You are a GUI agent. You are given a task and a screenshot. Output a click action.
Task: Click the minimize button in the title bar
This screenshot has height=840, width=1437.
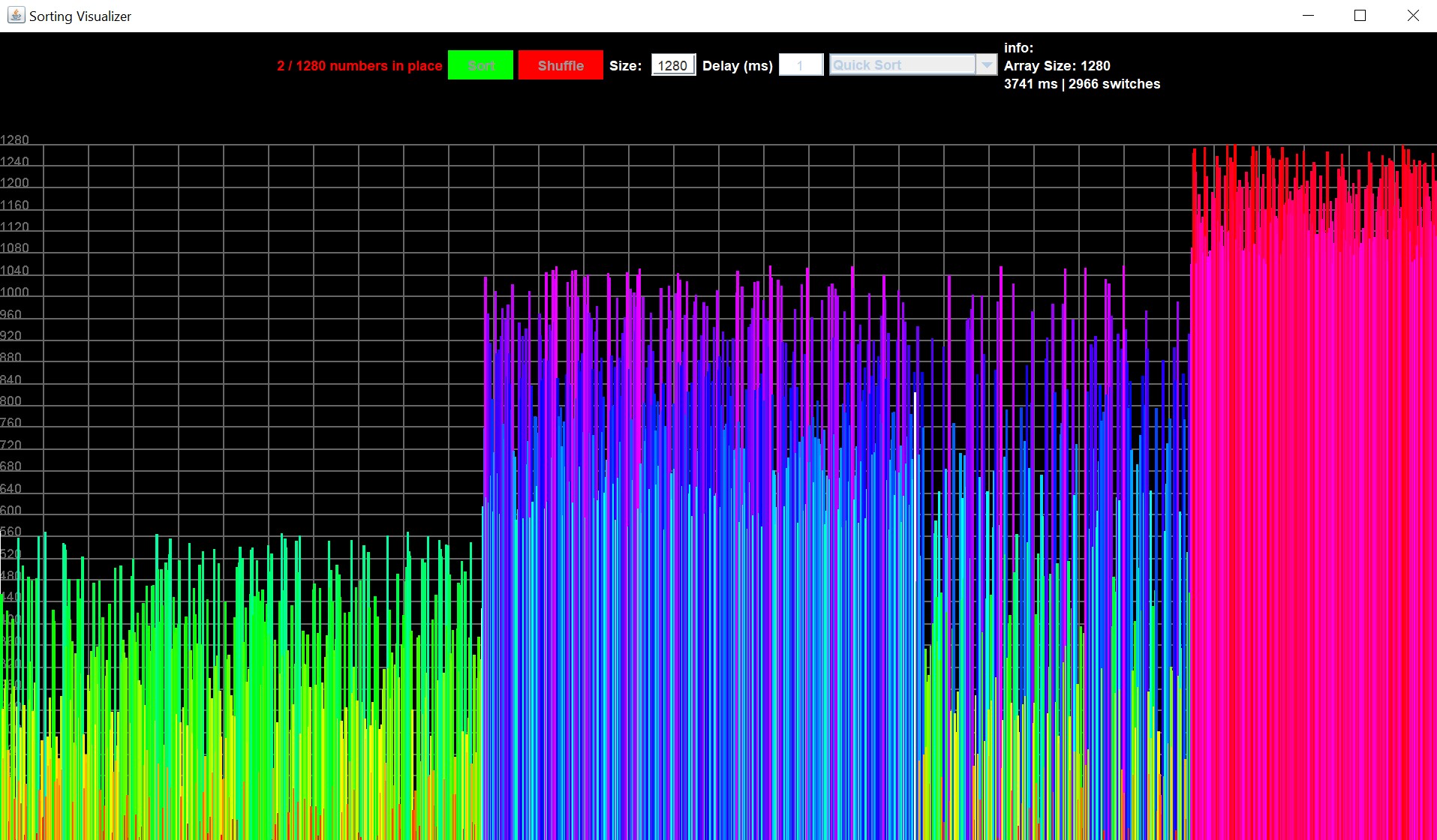1308,15
